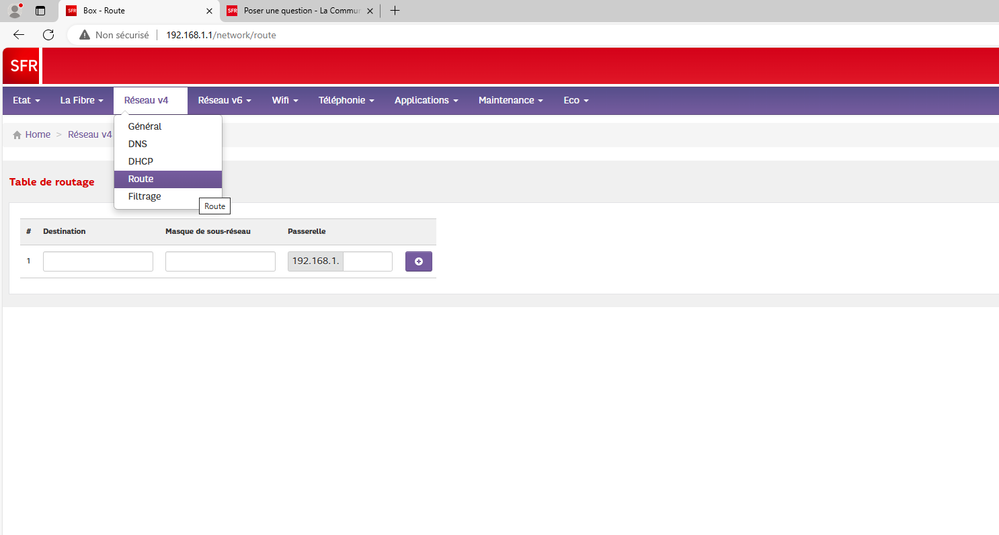Reload the page with refresh icon

(x=48, y=34)
